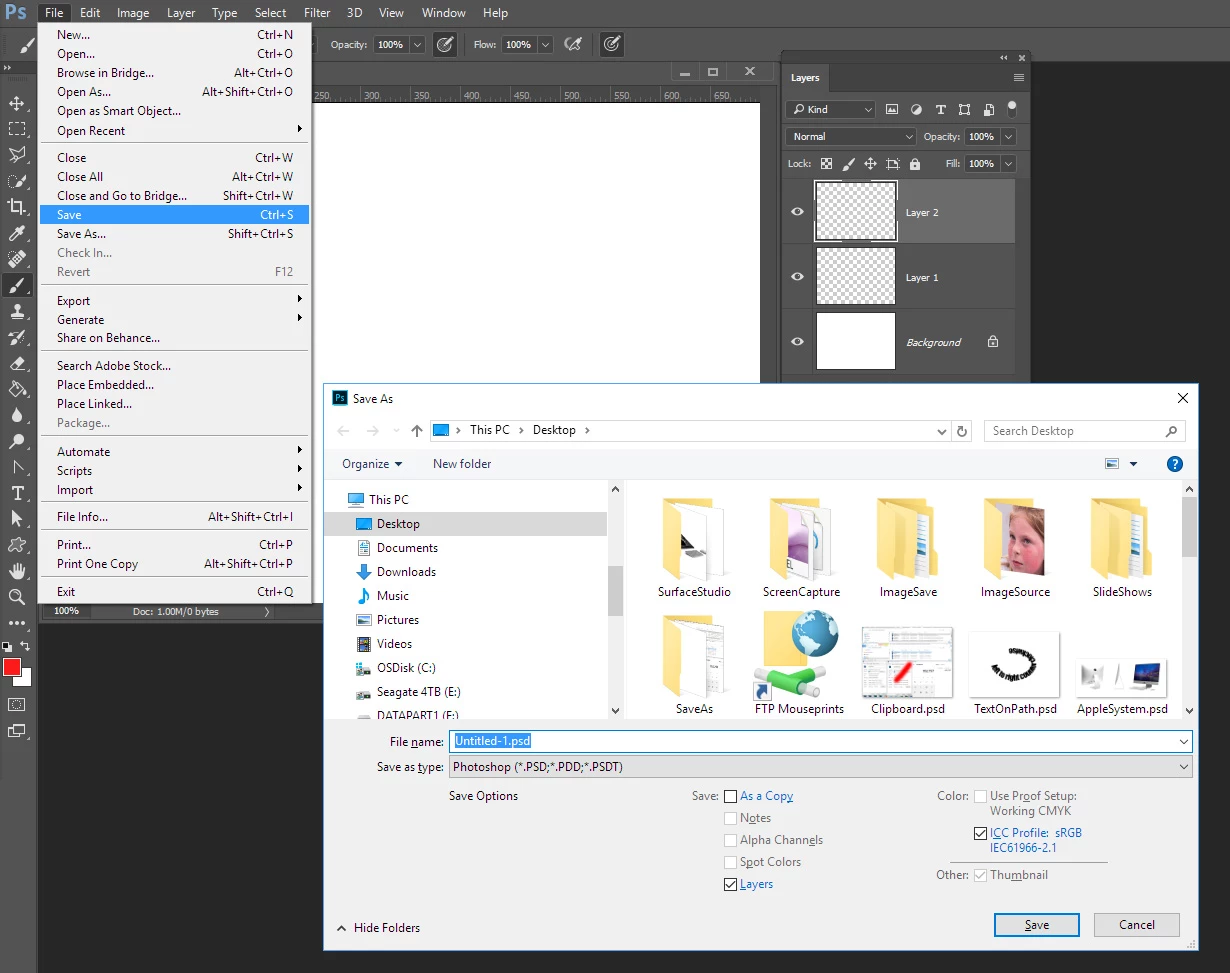This screenshot has width=1230, height=973.
Task: Select the Spot Healing Brush tool
Action: (x=17, y=259)
